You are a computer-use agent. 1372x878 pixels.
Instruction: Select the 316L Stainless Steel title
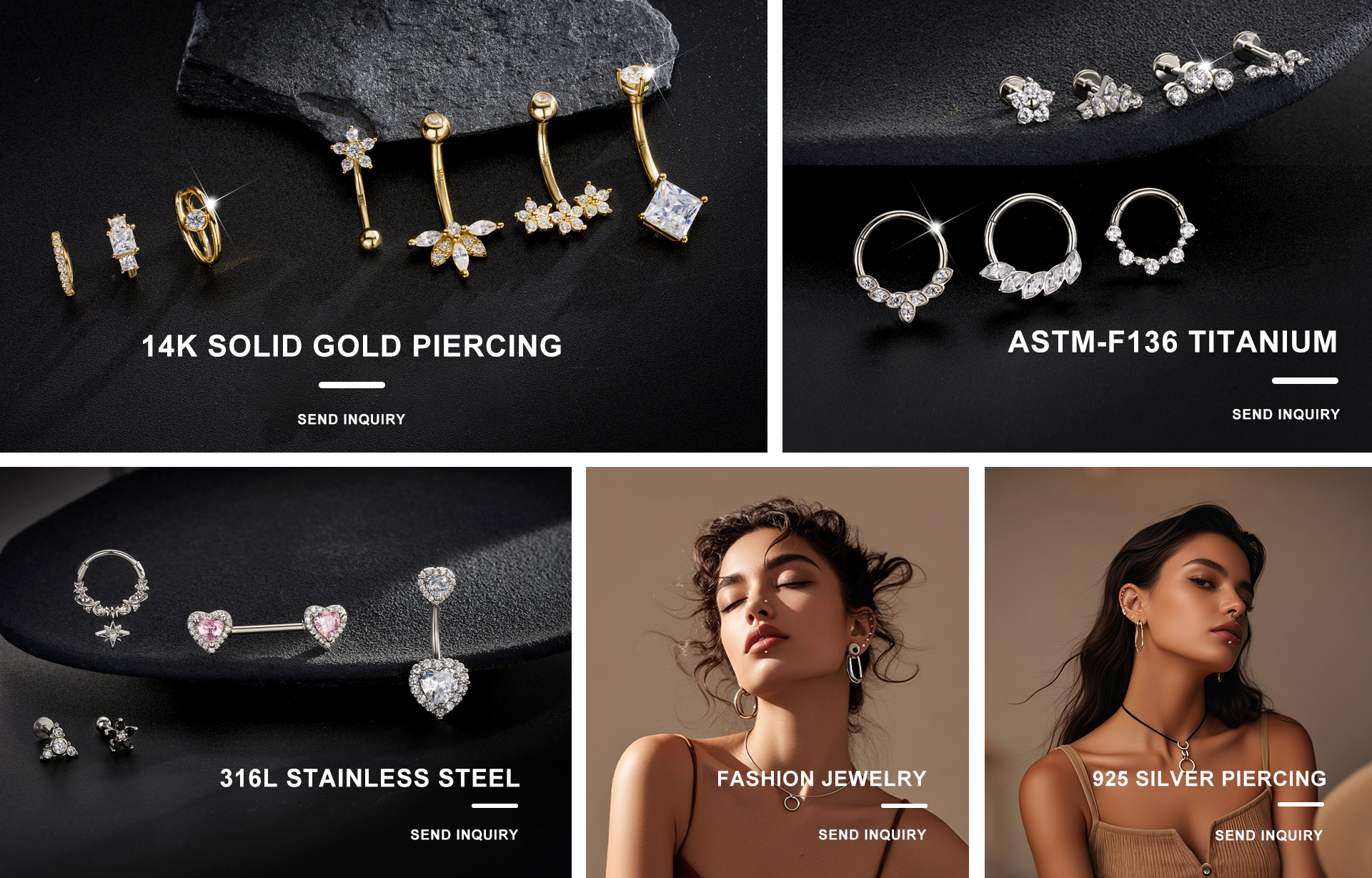point(369,778)
